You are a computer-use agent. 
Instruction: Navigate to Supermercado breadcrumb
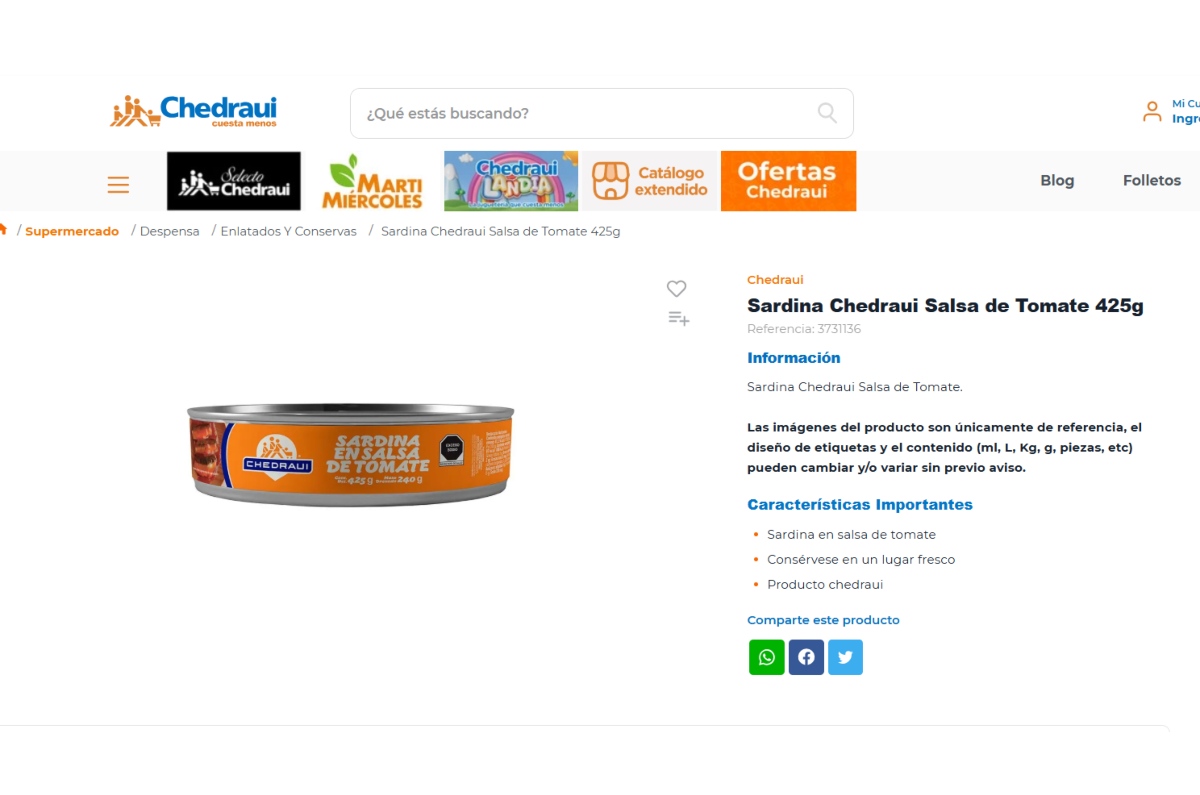pos(72,231)
